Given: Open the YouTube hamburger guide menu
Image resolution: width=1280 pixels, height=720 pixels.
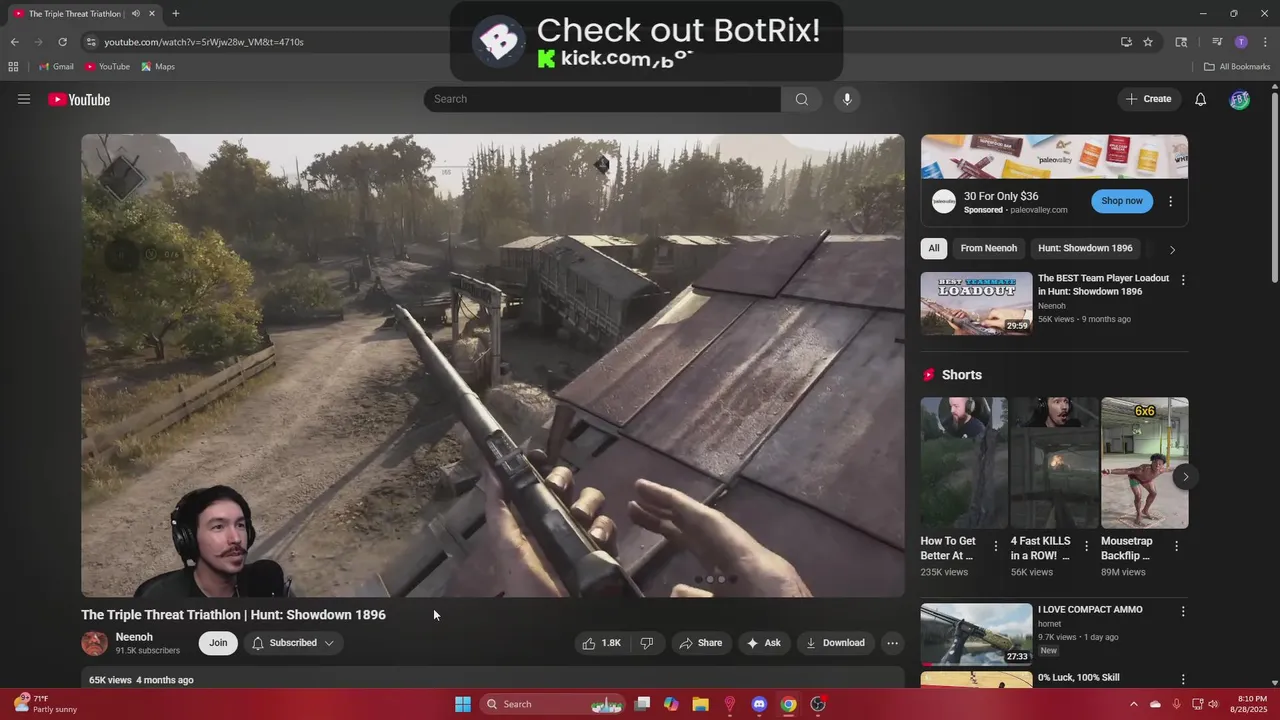Looking at the screenshot, I should pos(24,99).
